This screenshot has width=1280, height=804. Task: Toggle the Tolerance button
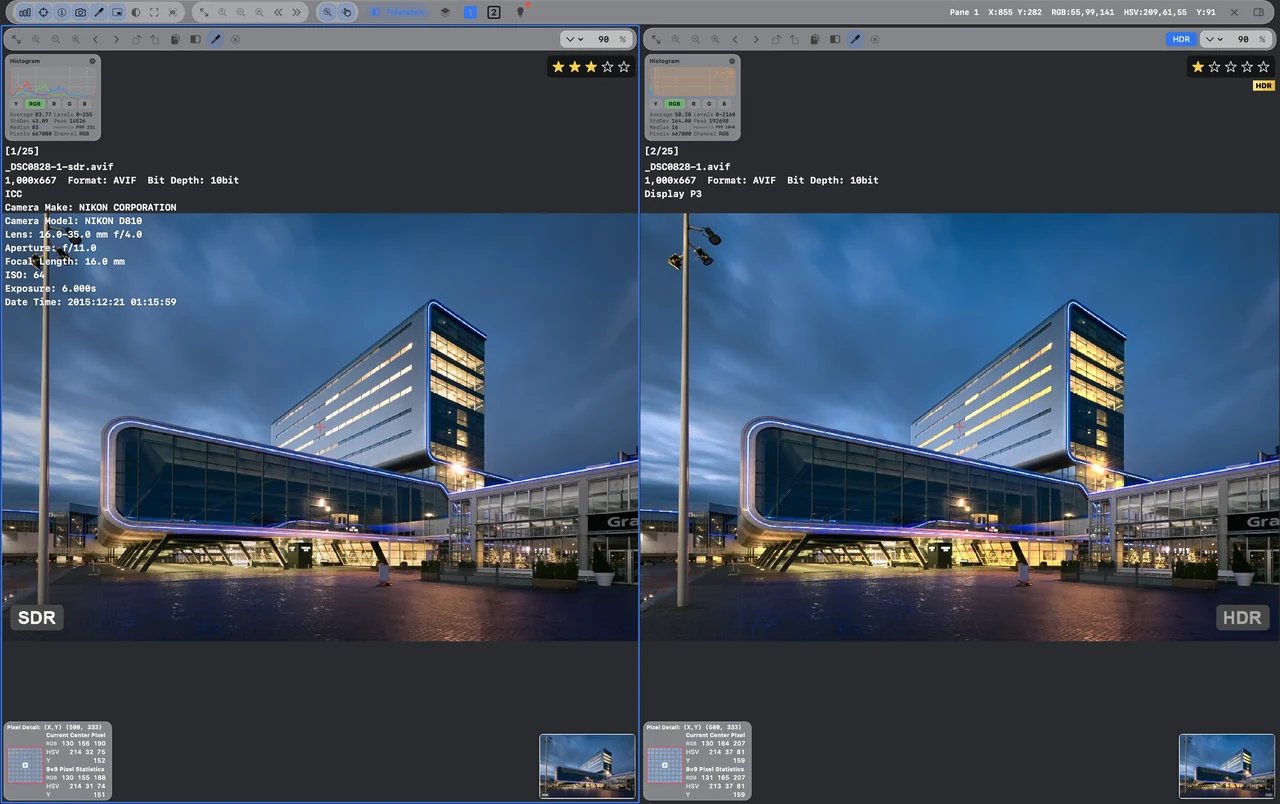pos(398,13)
